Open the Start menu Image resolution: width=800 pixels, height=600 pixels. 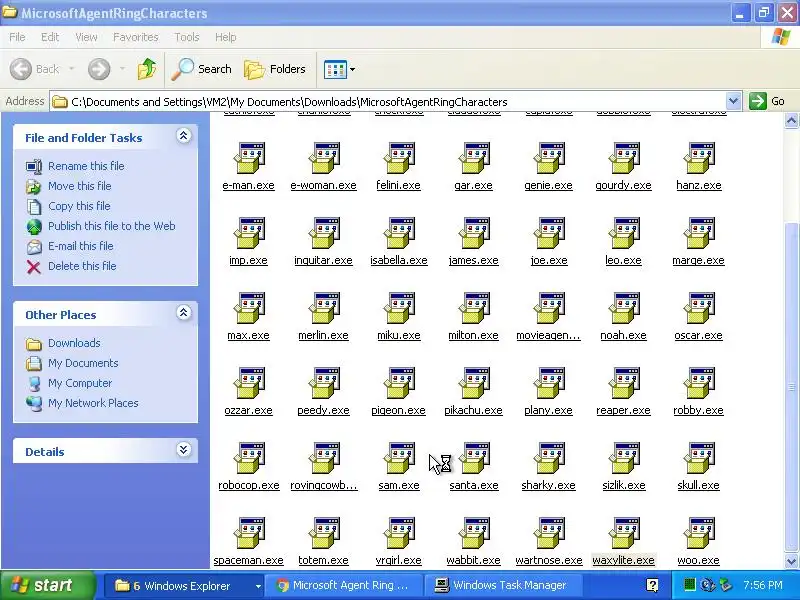click(47, 585)
